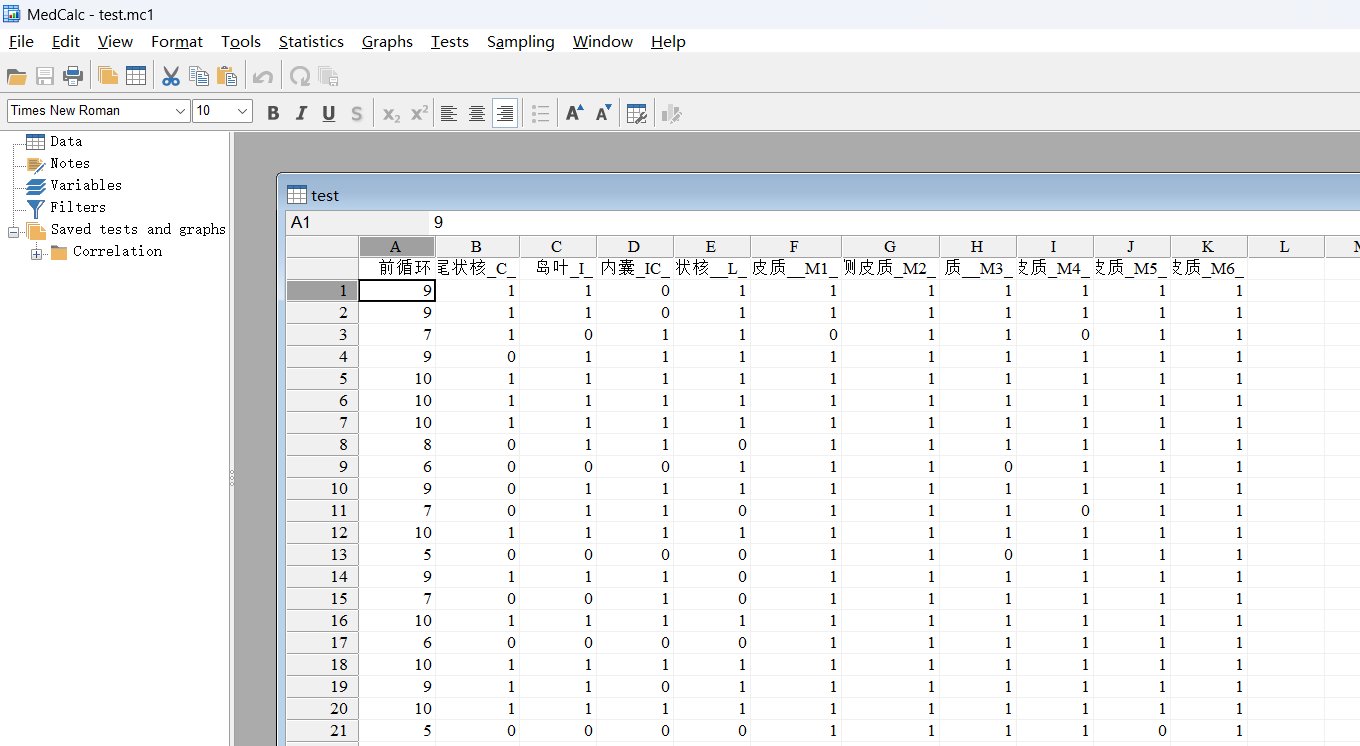The image size is (1360, 746).
Task: Click the test window spreadsheet icon
Action: point(297,195)
